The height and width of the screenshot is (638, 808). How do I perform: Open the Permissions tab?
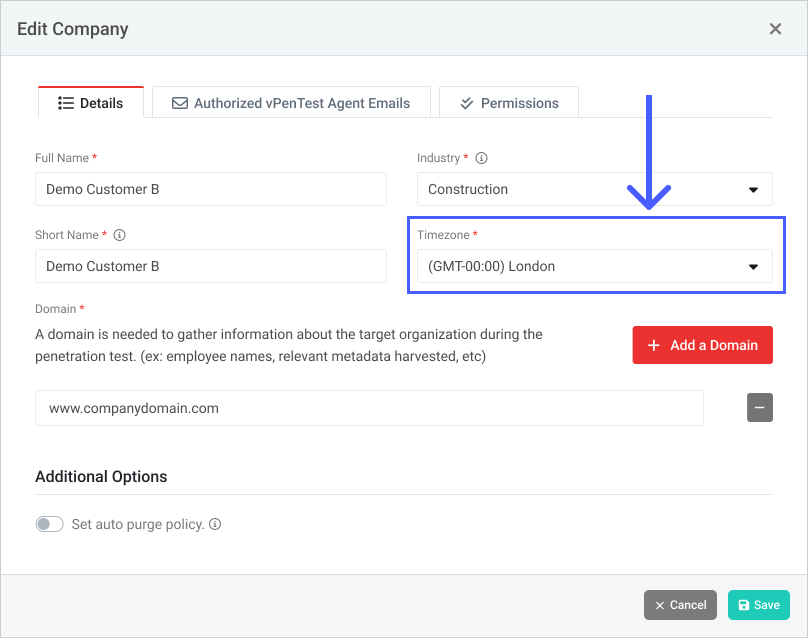(508, 103)
